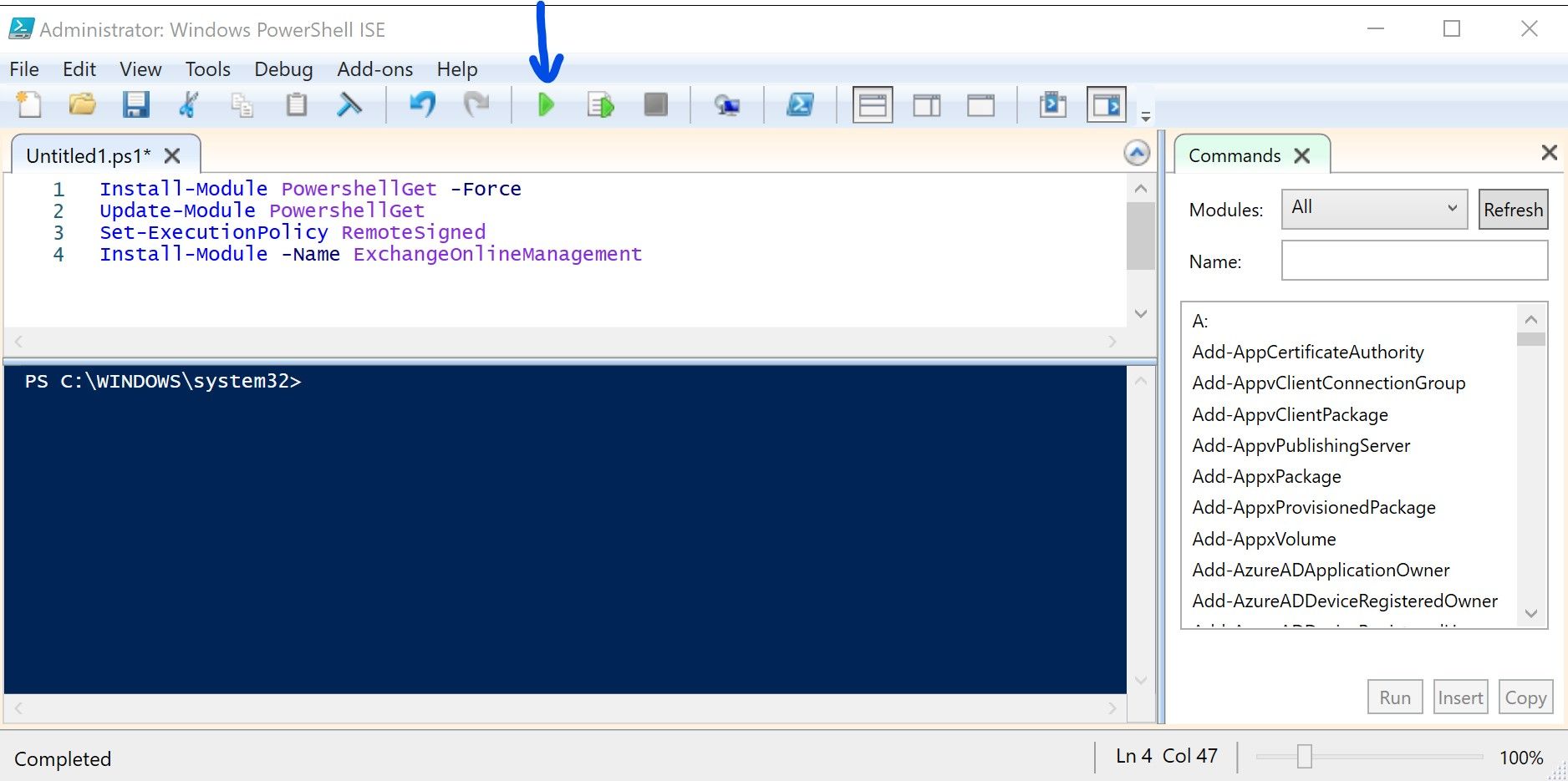This screenshot has height=781, width=1568.
Task: Open toolbar overflow options arrow
Action: 1146,116
